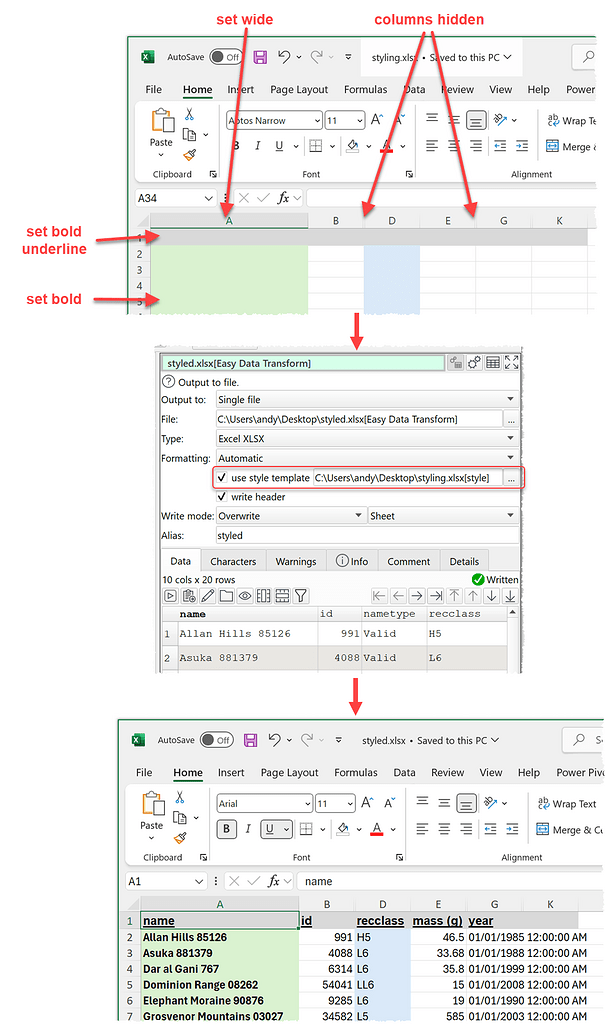Click formula bar showing name in styled.xlsx
This screenshot has height=1024, width=605.
pyautogui.click(x=451, y=881)
